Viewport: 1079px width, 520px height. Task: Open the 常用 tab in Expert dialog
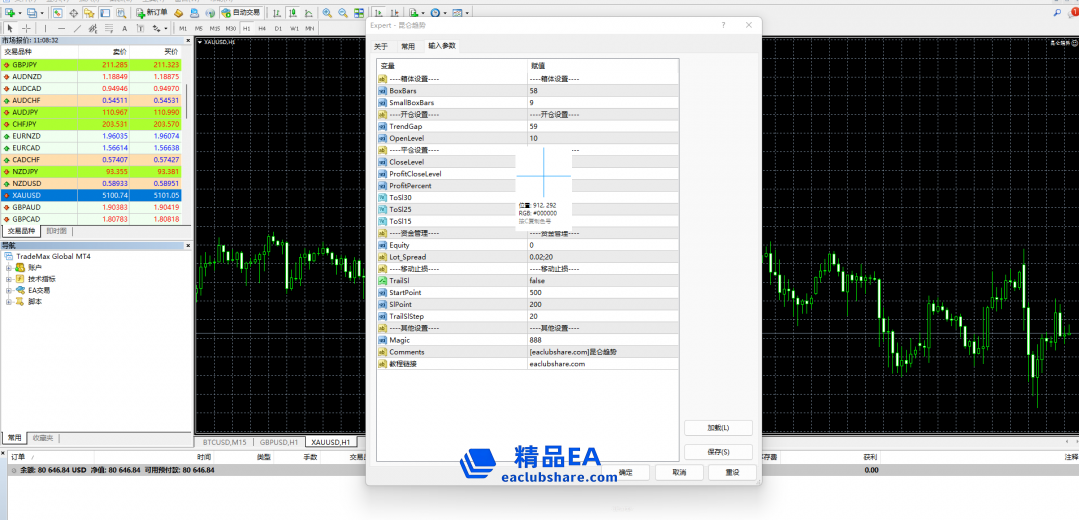(408, 46)
